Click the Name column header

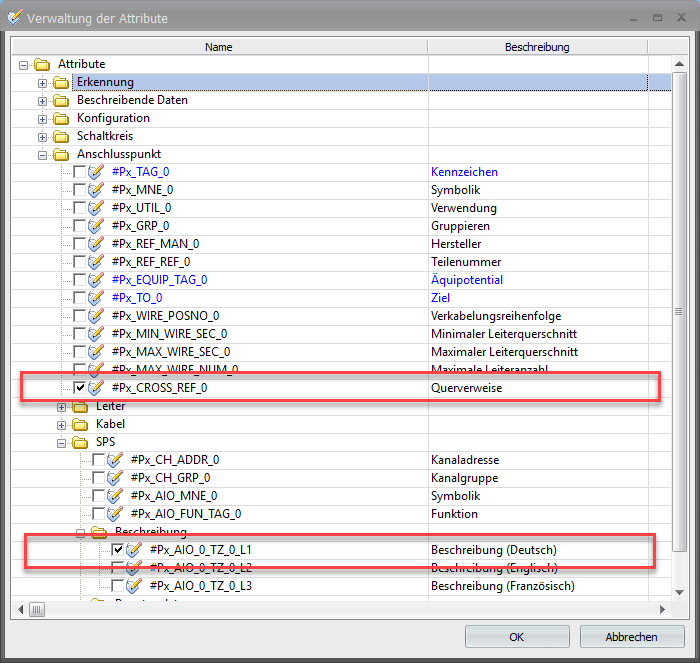[x=218, y=47]
